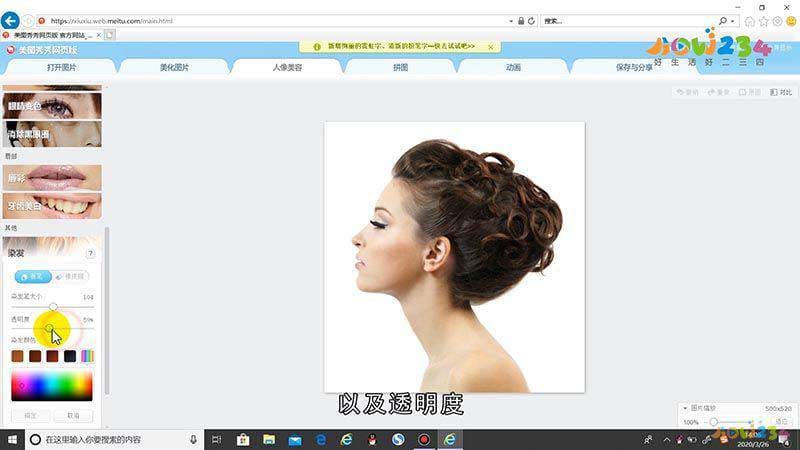Pick the light brown hair color swatch
This screenshot has height=450, width=800.
(17, 356)
